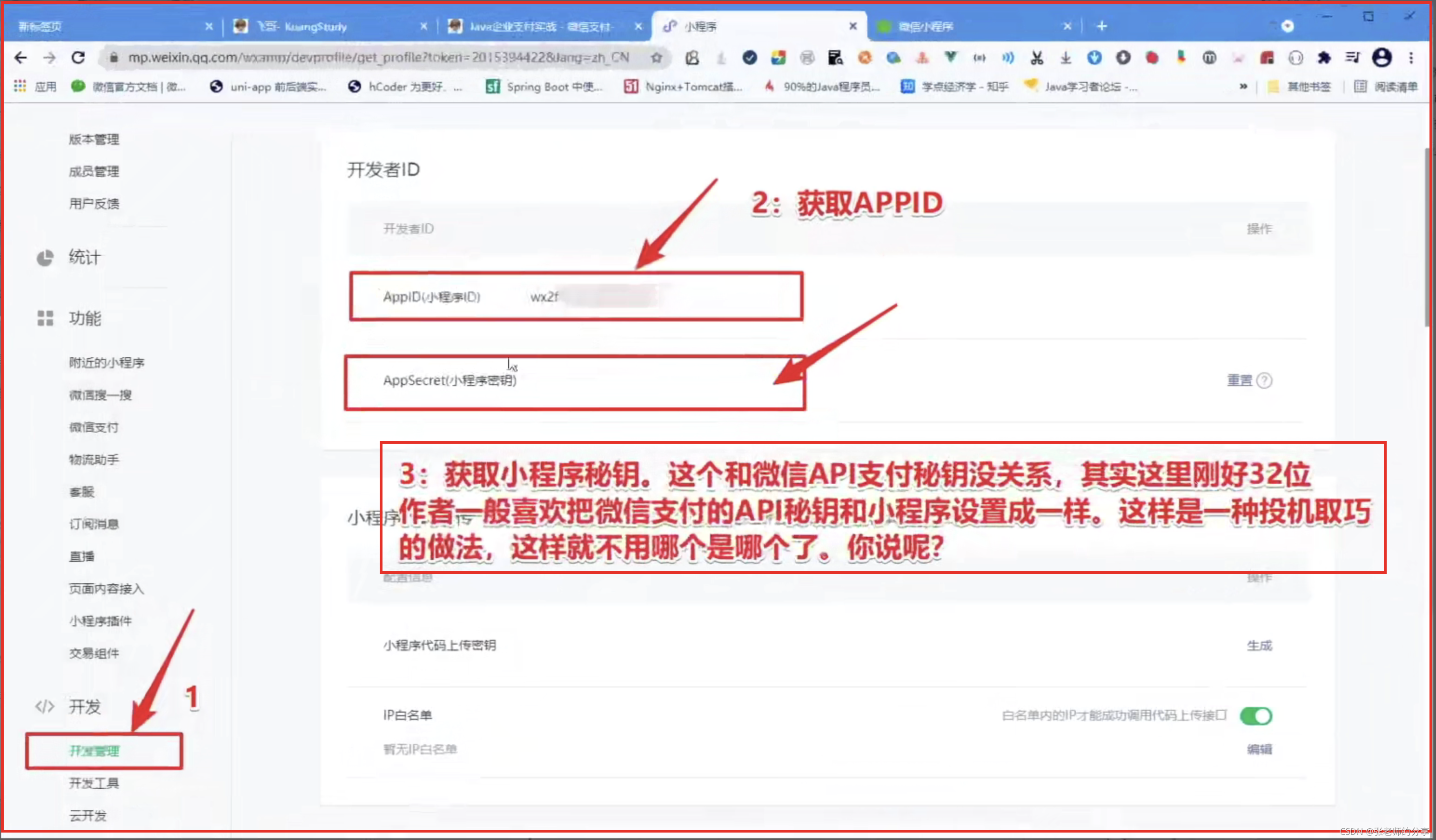
Task: Open 开发管理 in the sidebar
Action: click(94, 751)
